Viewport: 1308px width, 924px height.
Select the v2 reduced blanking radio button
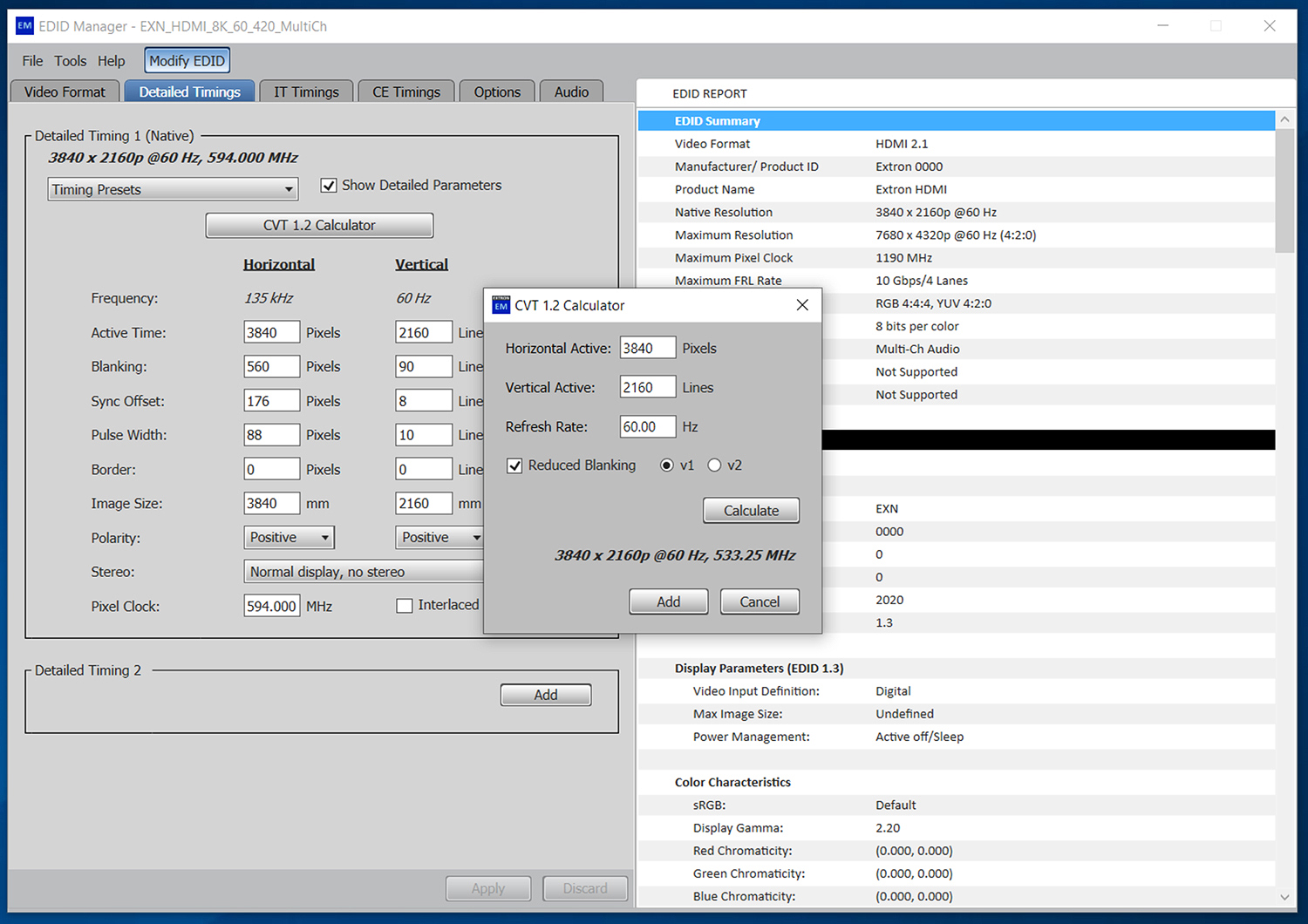click(x=714, y=465)
